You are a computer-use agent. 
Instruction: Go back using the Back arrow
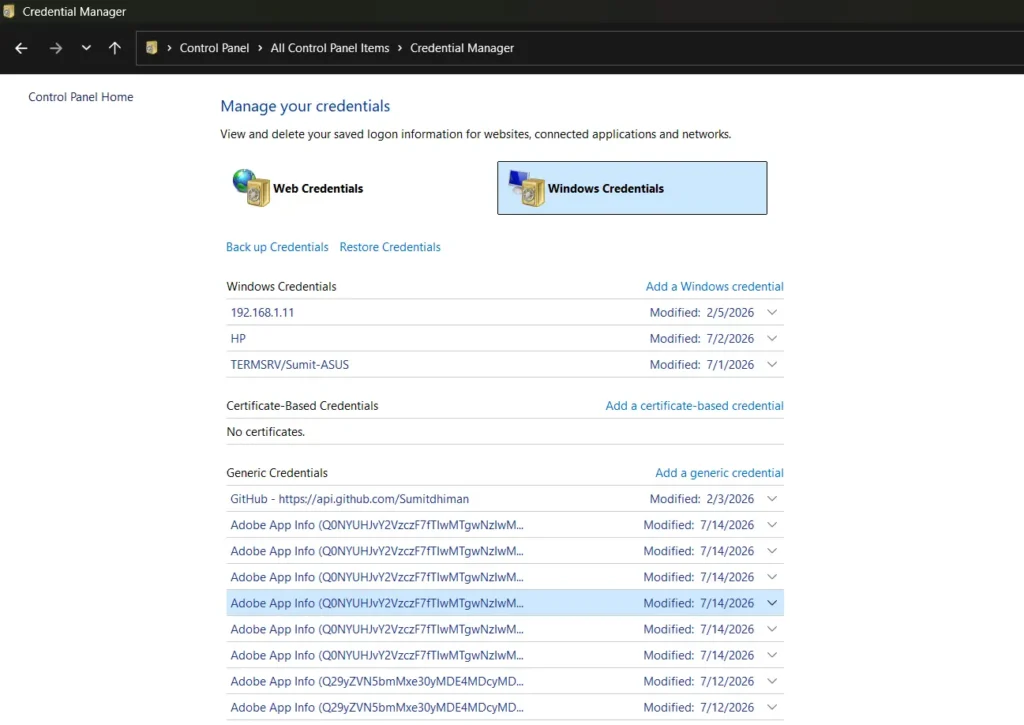(21, 48)
